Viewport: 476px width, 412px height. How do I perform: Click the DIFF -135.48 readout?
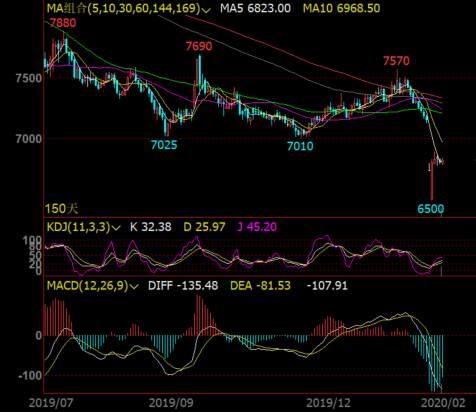(x=183, y=286)
